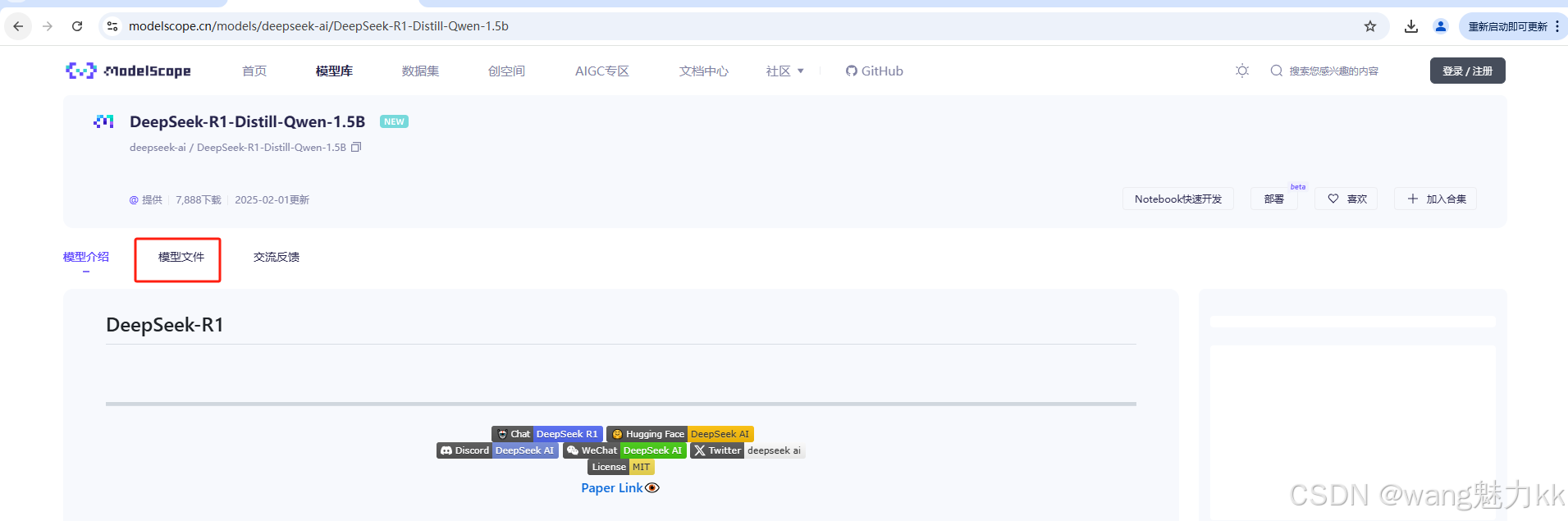
Task: Click the 2025-02-01更新 date text
Action: tap(272, 199)
